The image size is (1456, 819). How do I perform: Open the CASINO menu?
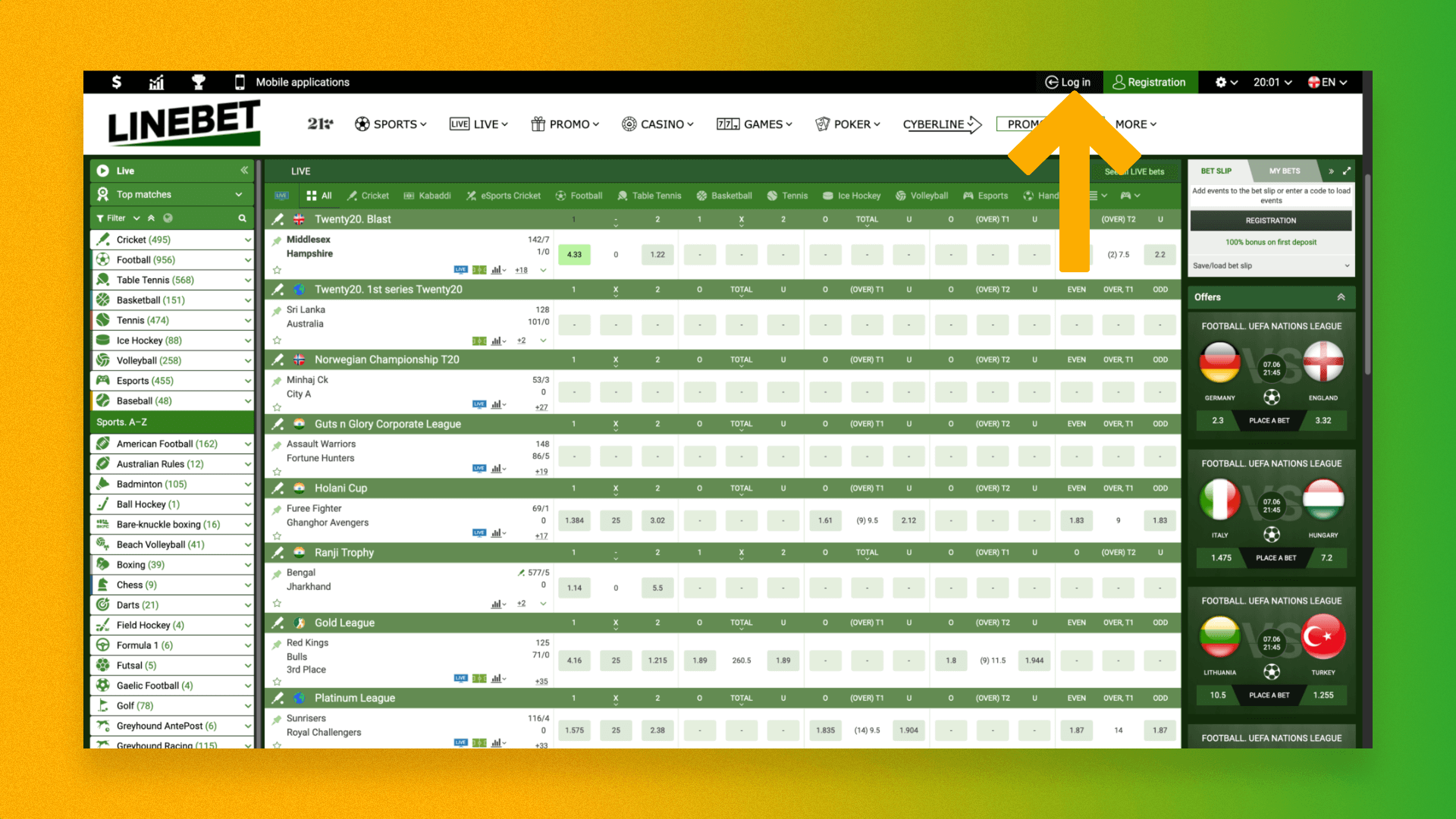pyautogui.click(x=657, y=124)
